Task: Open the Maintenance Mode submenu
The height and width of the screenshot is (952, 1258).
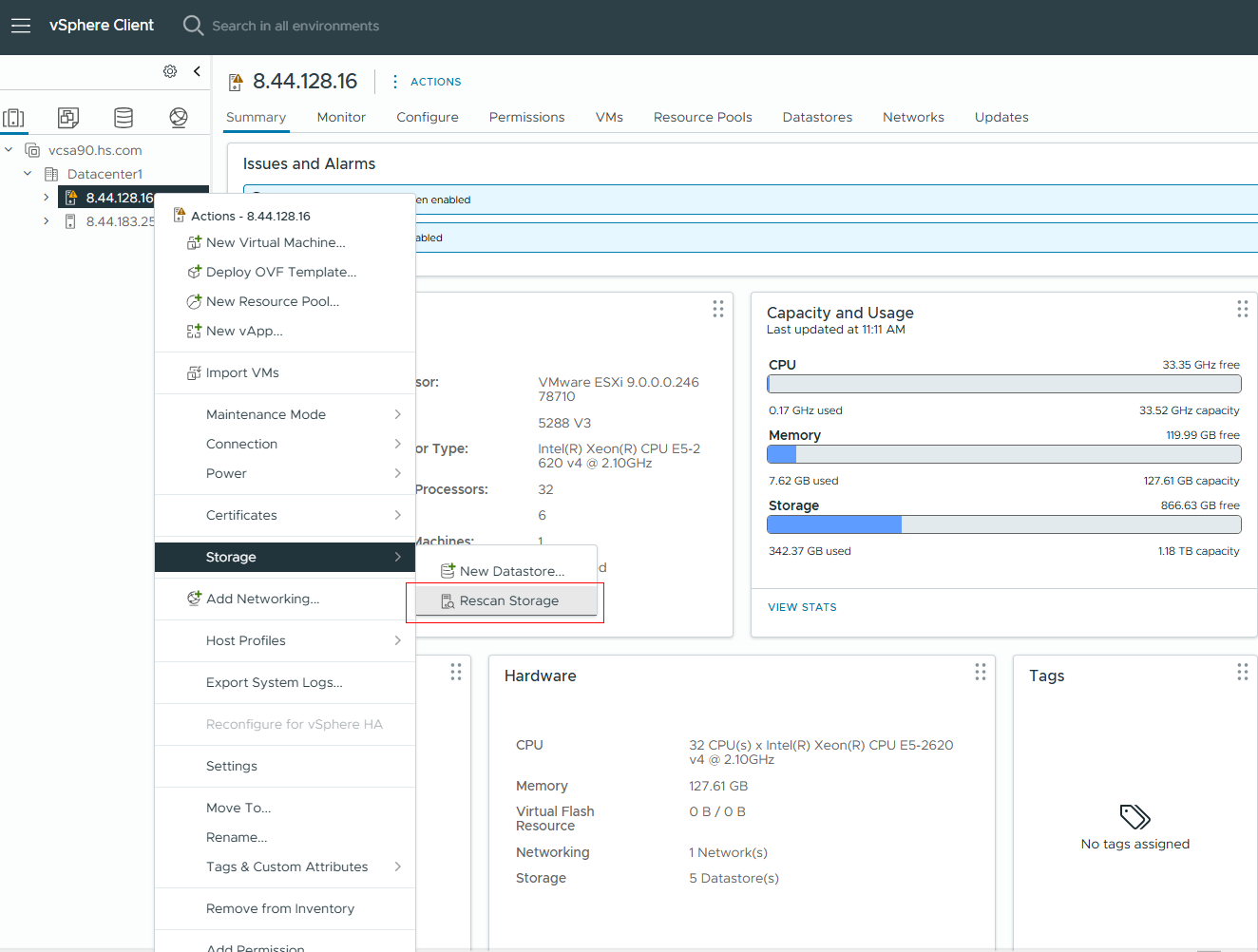Action: point(285,414)
